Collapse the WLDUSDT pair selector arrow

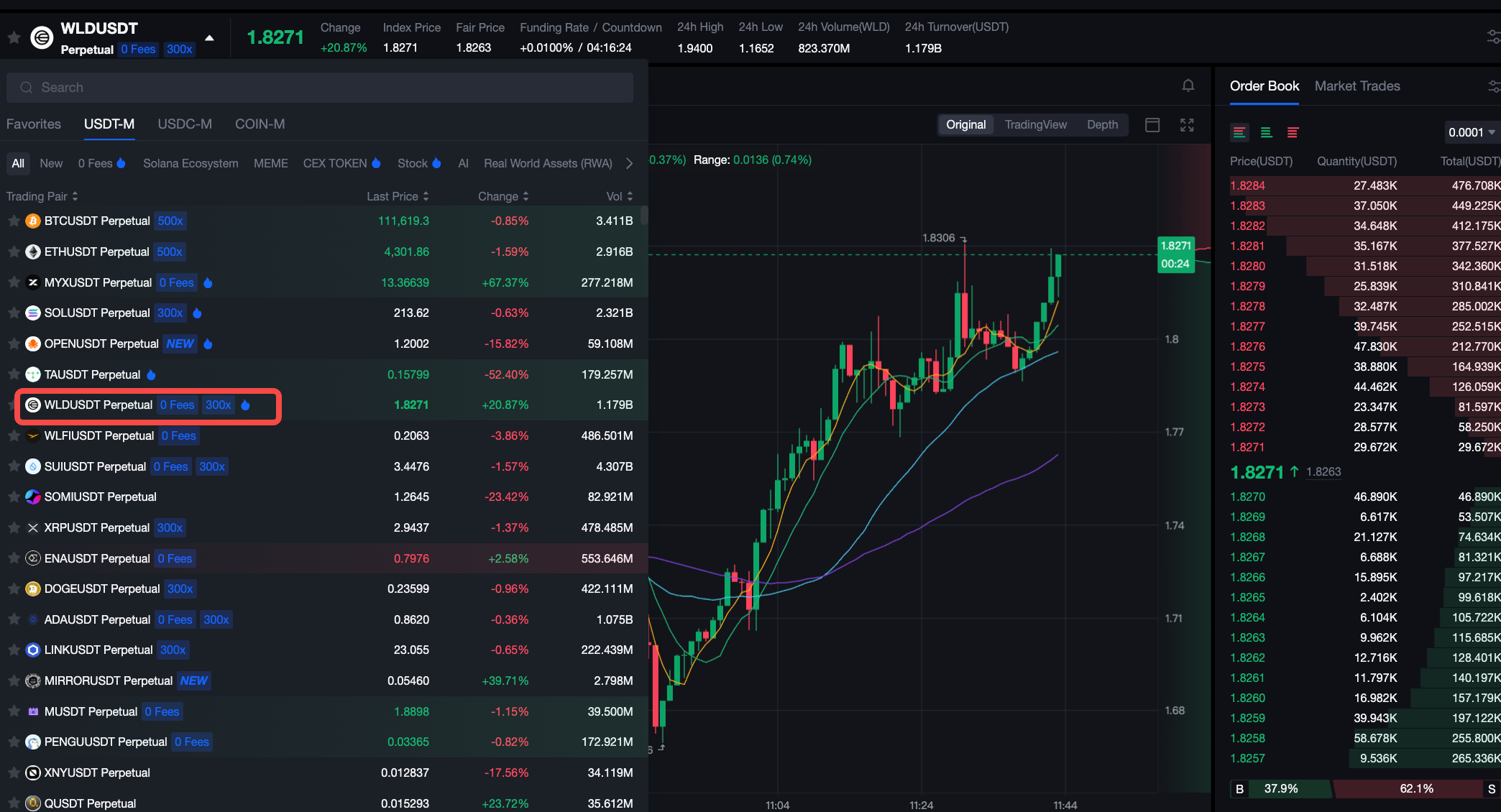tap(209, 38)
